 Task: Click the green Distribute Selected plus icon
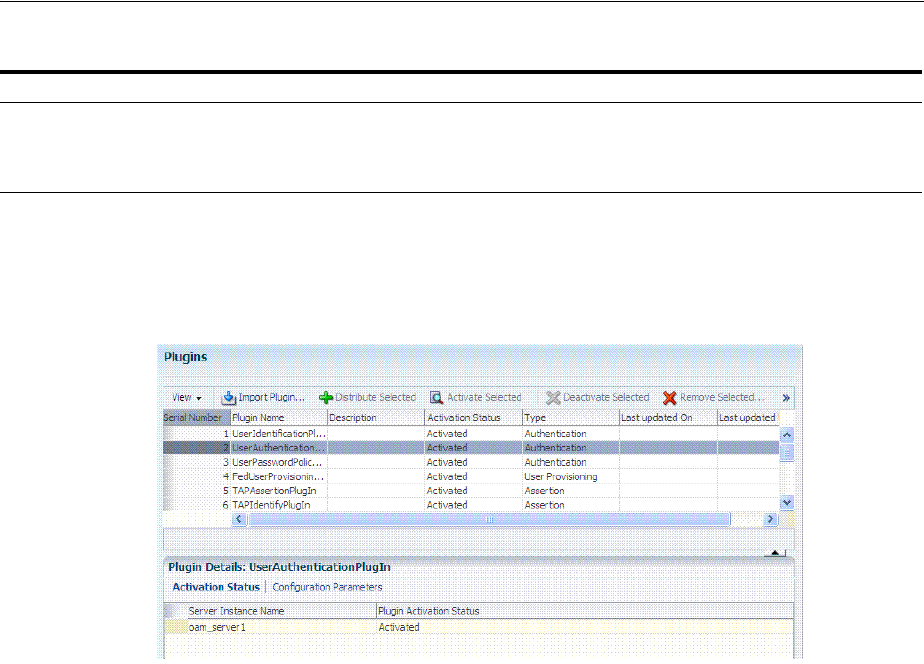pyautogui.click(x=325, y=397)
